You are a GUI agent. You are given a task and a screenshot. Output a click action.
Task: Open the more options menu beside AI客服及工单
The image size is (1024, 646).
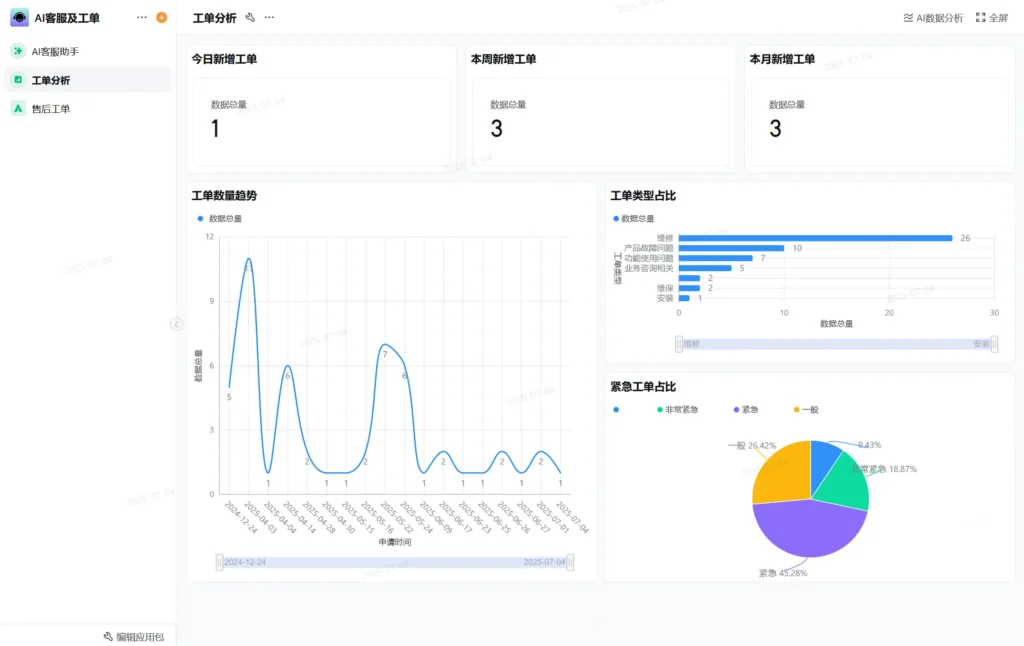pyautogui.click(x=142, y=18)
